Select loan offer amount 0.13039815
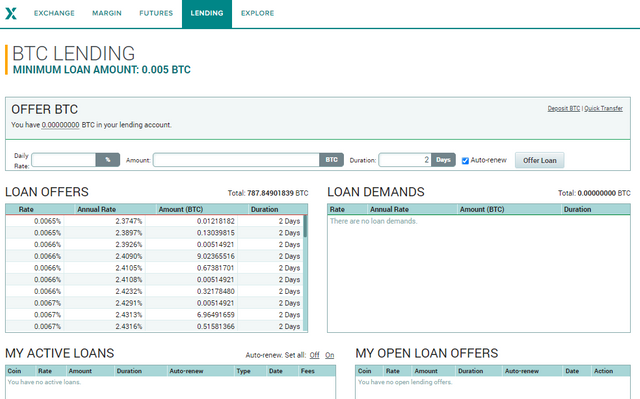The width and height of the screenshot is (640, 399). 155,233
